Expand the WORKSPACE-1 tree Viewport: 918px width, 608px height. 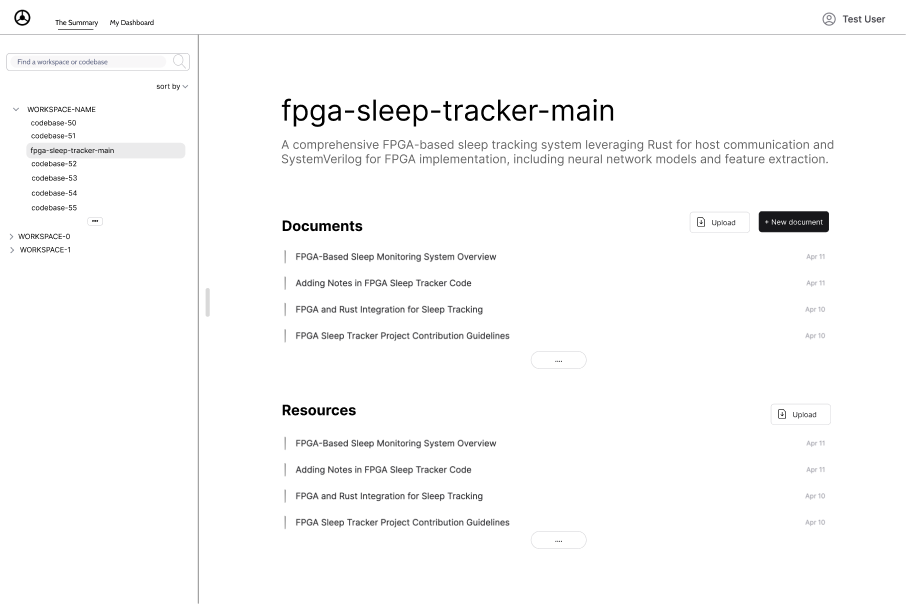click(x=11, y=250)
